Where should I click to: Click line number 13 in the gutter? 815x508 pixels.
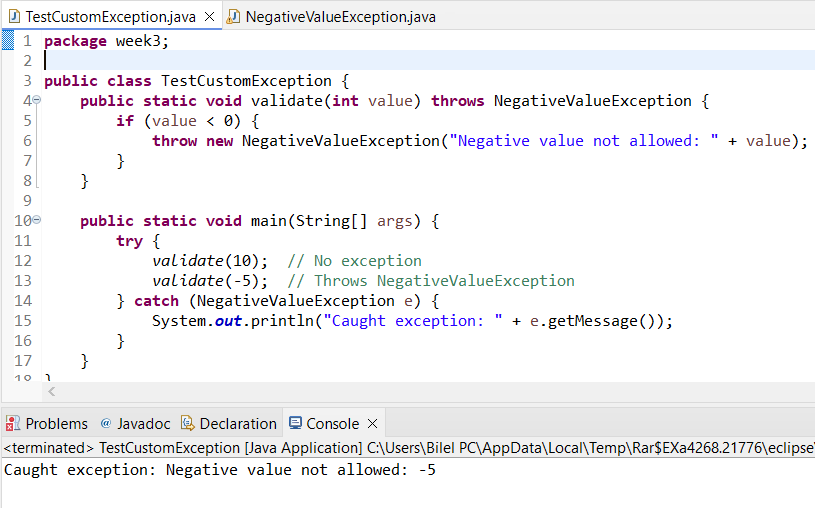point(23,281)
